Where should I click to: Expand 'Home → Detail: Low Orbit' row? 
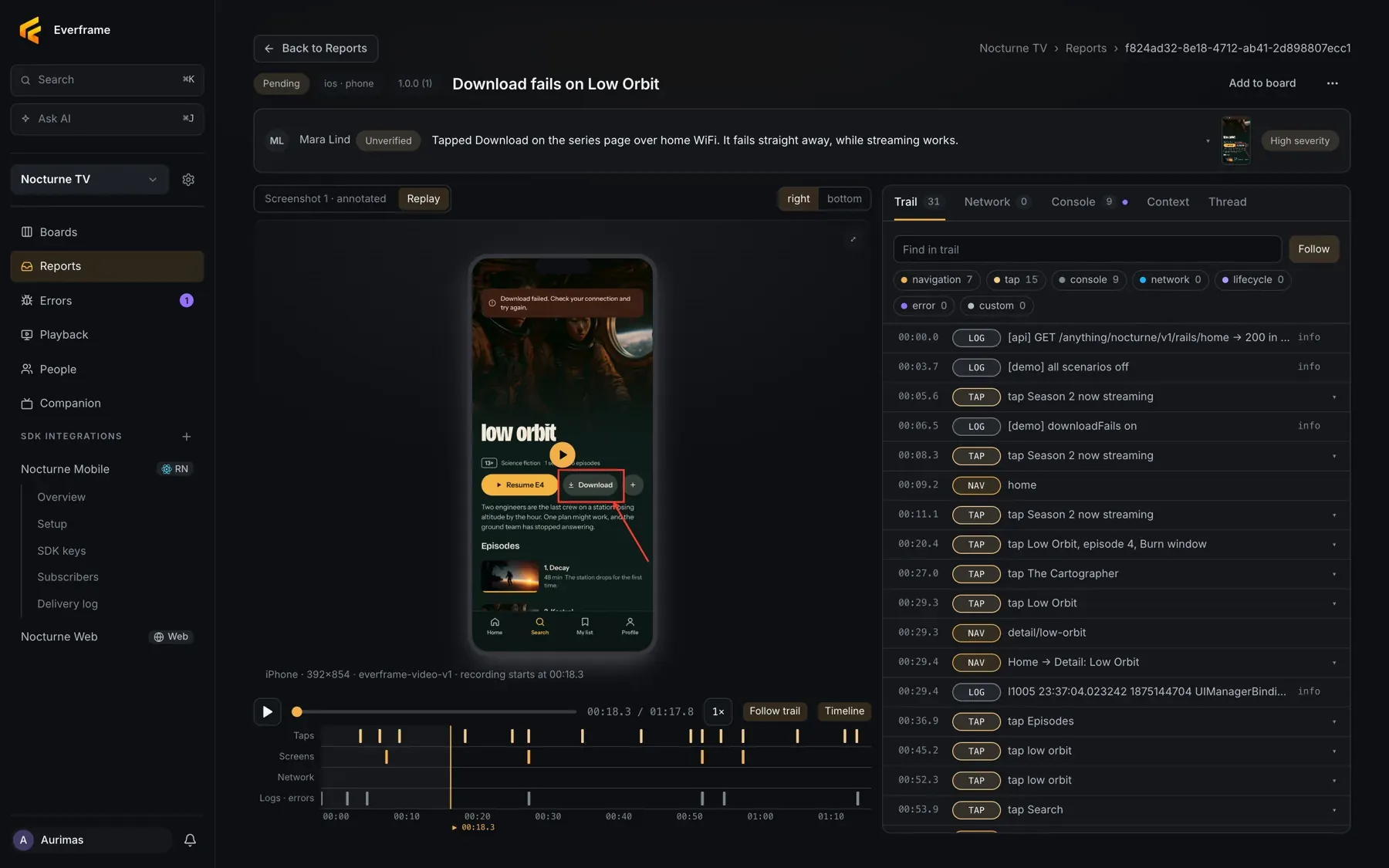tap(1334, 663)
